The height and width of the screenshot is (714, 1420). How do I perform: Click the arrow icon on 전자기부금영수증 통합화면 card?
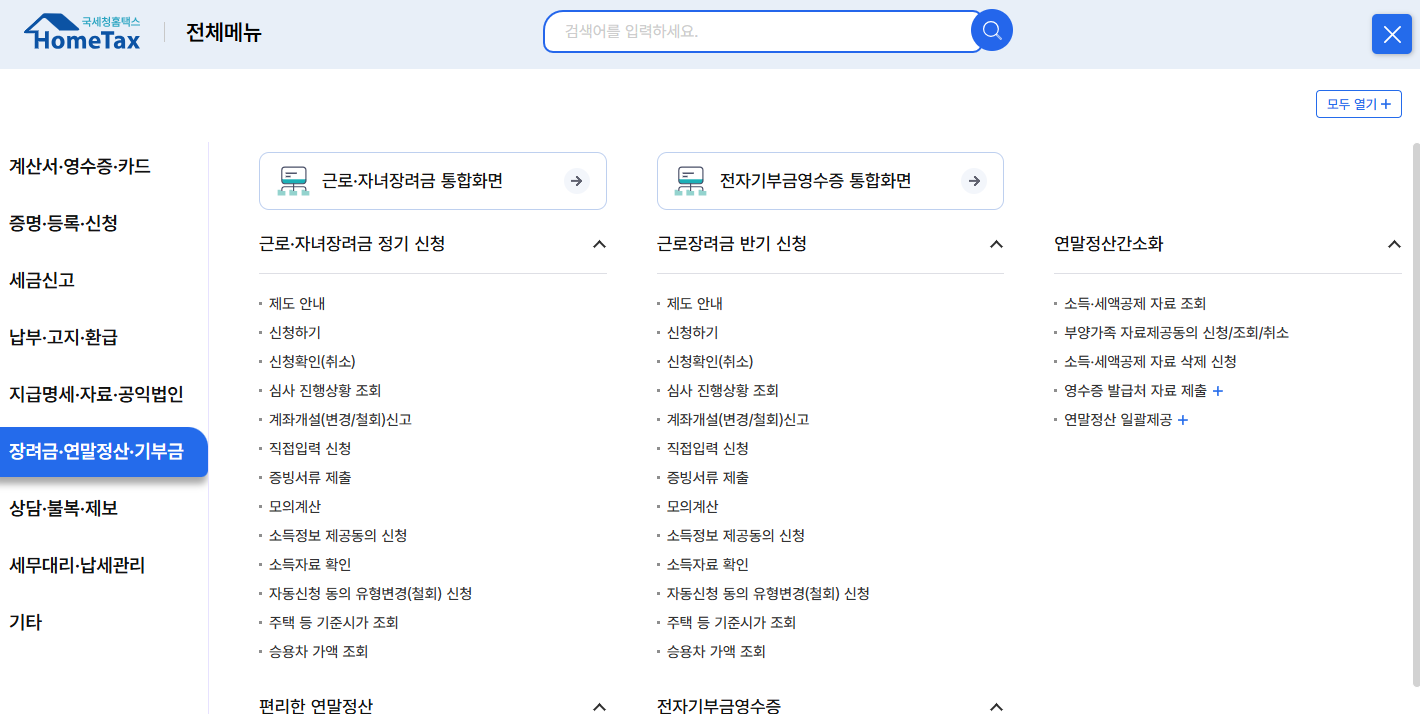tap(973, 180)
